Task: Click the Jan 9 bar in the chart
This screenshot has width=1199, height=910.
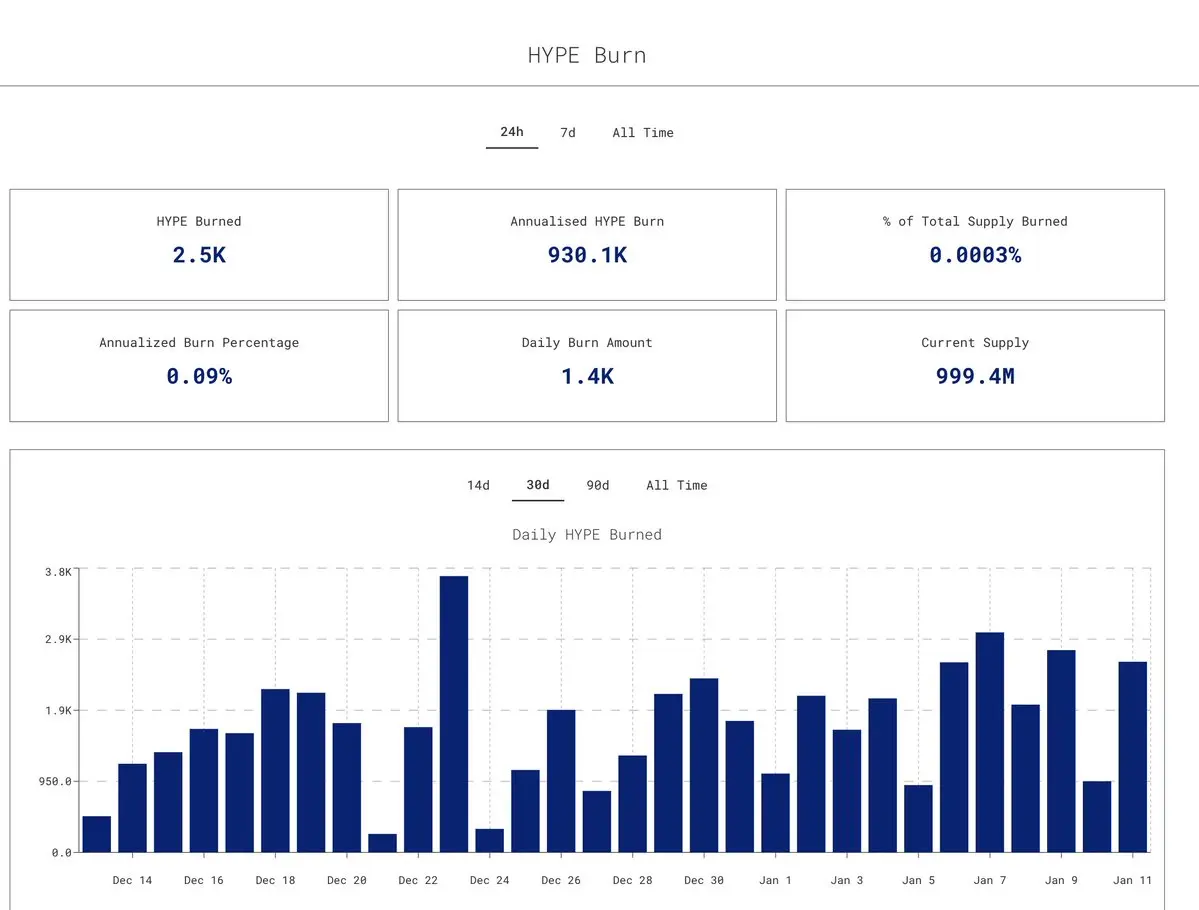Action: coord(1061,751)
